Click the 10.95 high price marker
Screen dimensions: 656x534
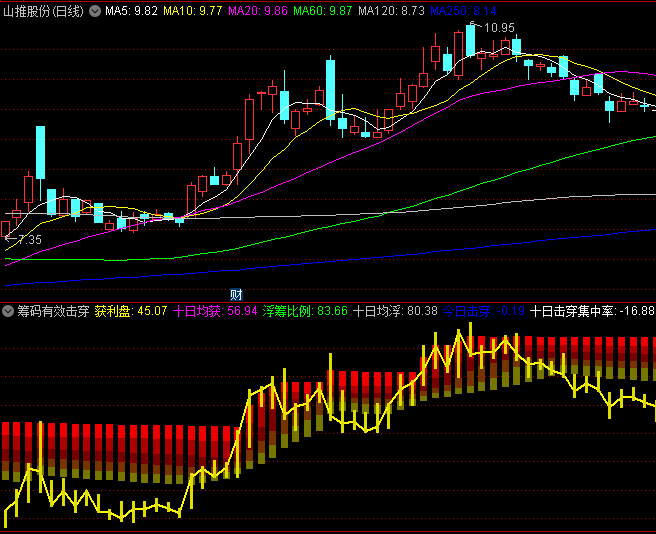point(499,28)
